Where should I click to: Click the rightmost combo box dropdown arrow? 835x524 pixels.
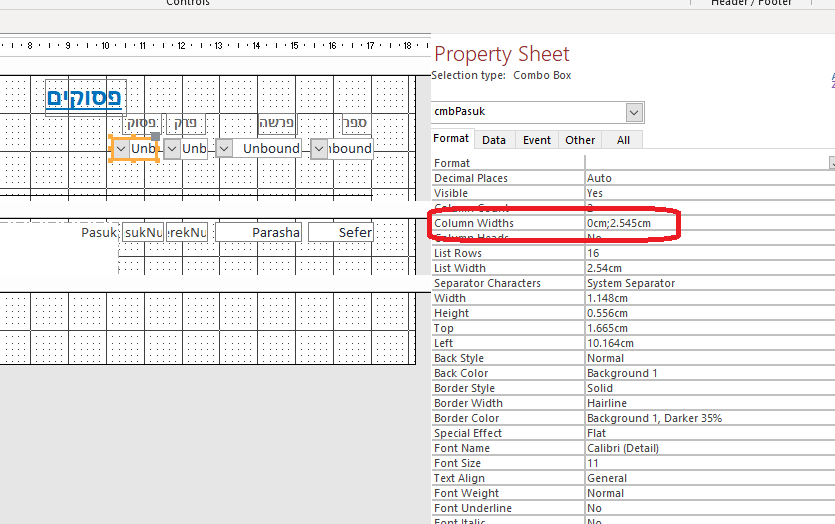point(319,149)
